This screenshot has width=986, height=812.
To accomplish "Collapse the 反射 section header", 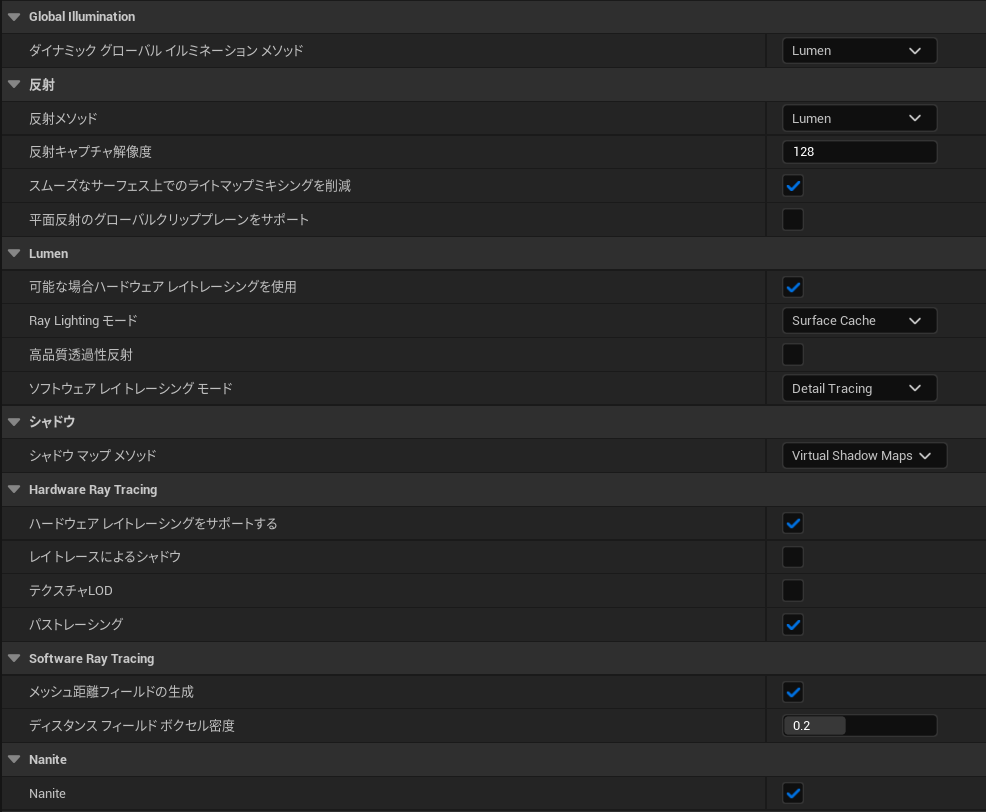I will click(14, 84).
